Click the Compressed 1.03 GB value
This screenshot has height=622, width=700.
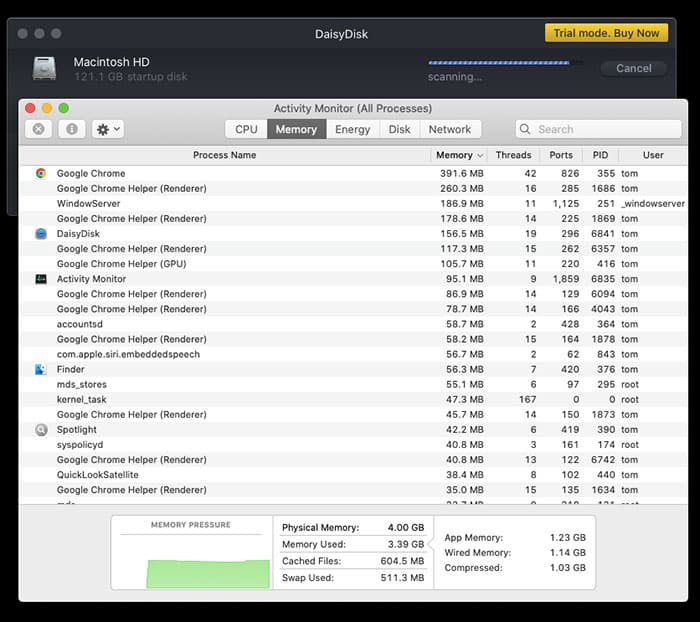coord(567,568)
